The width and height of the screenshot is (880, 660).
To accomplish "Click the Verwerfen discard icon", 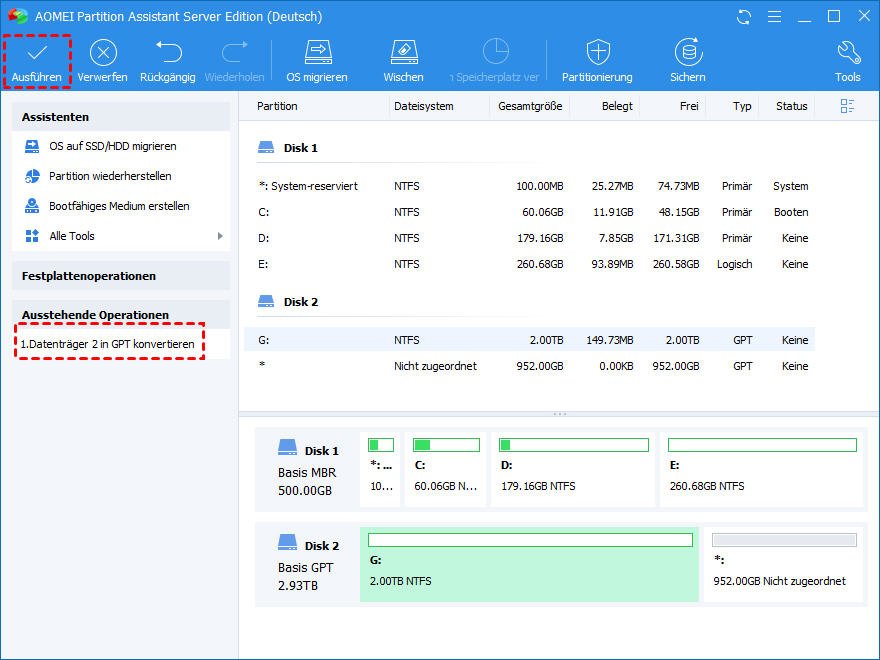I will click(x=103, y=53).
